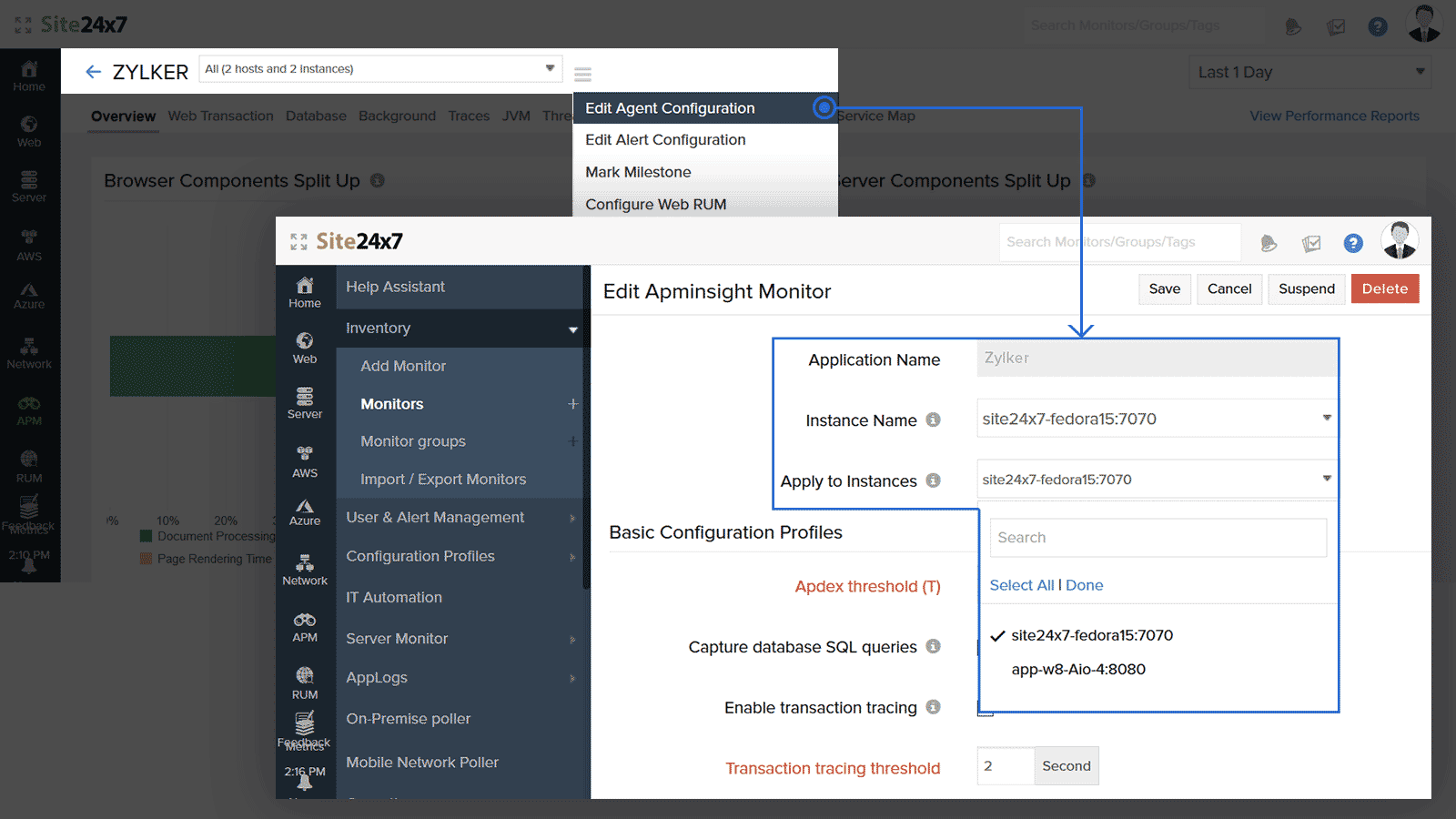Screen dimensions: 1456x819
Task: Show info for Instance Name field
Action: [x=933, y=420]
